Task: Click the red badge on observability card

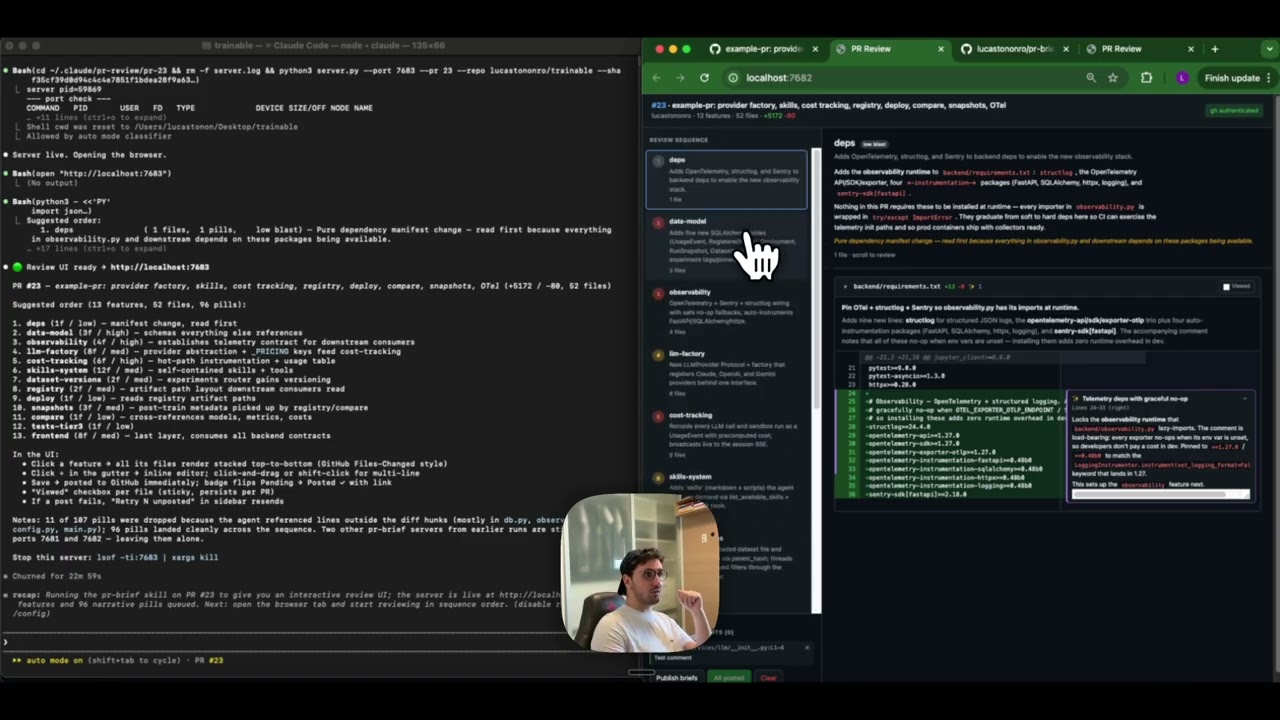Action: [658, 294]
